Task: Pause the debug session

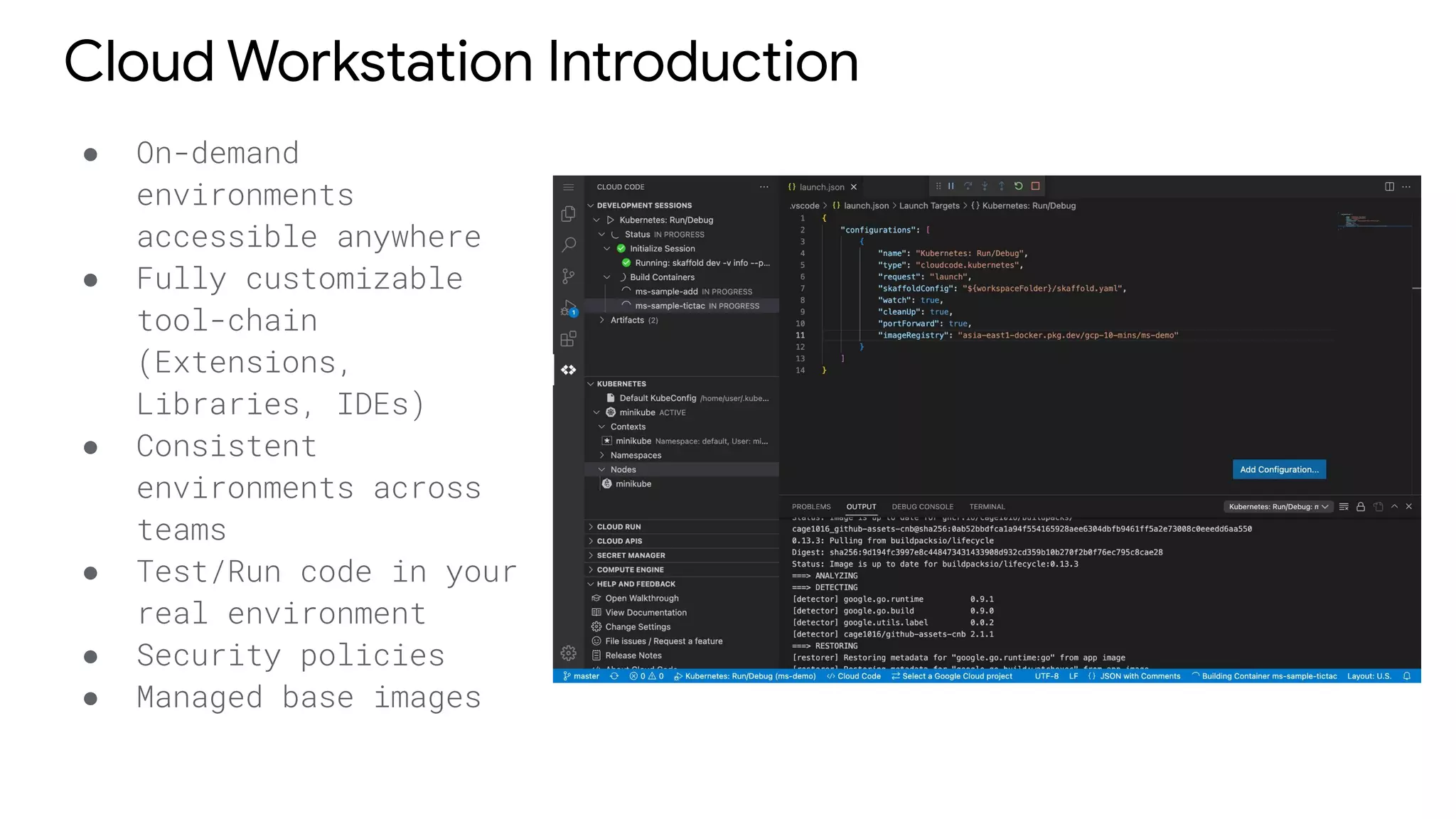Action: coord(951,186)
